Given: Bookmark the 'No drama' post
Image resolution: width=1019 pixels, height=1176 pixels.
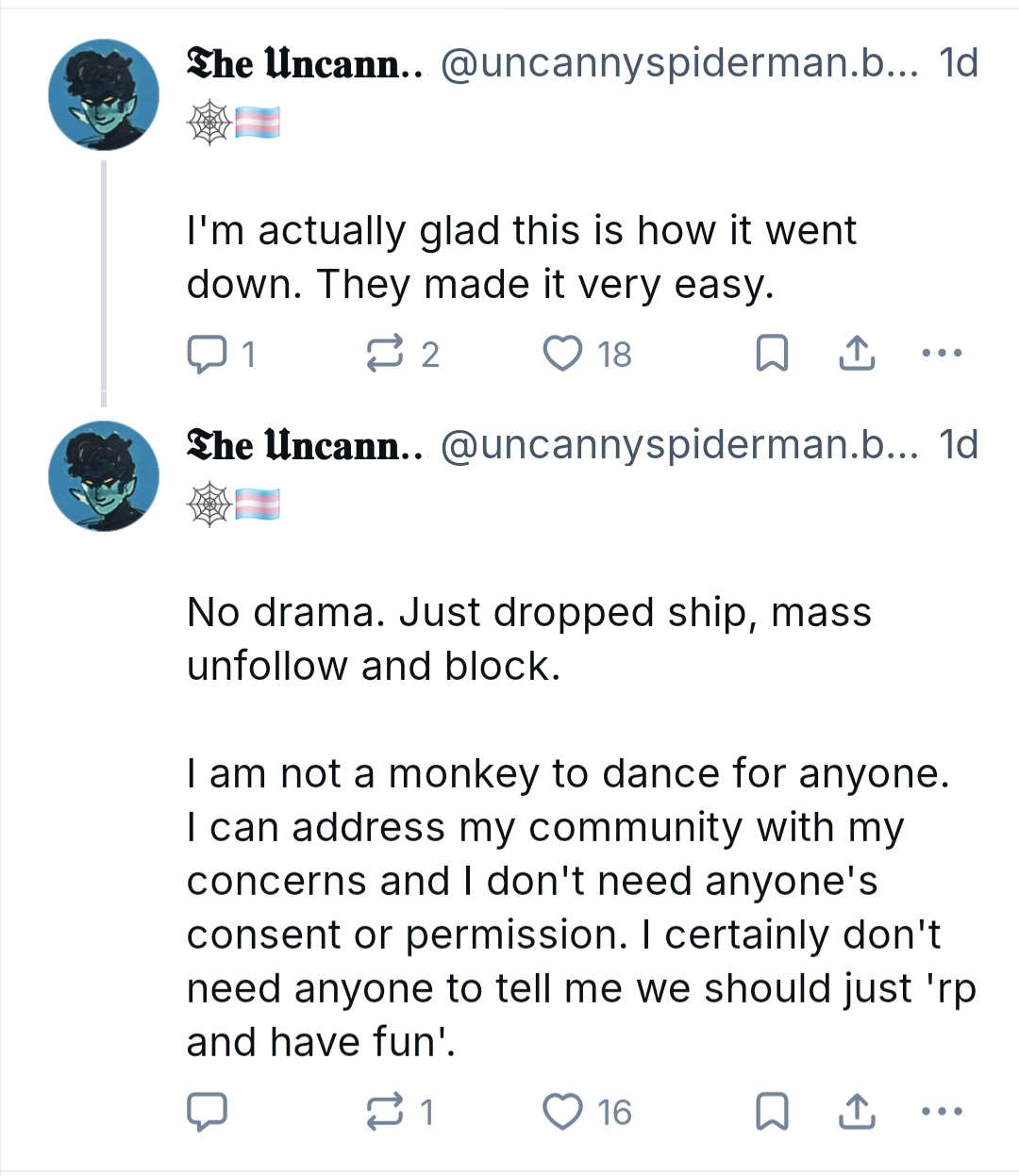Looking at the screenshot, I should (772, 1113).
